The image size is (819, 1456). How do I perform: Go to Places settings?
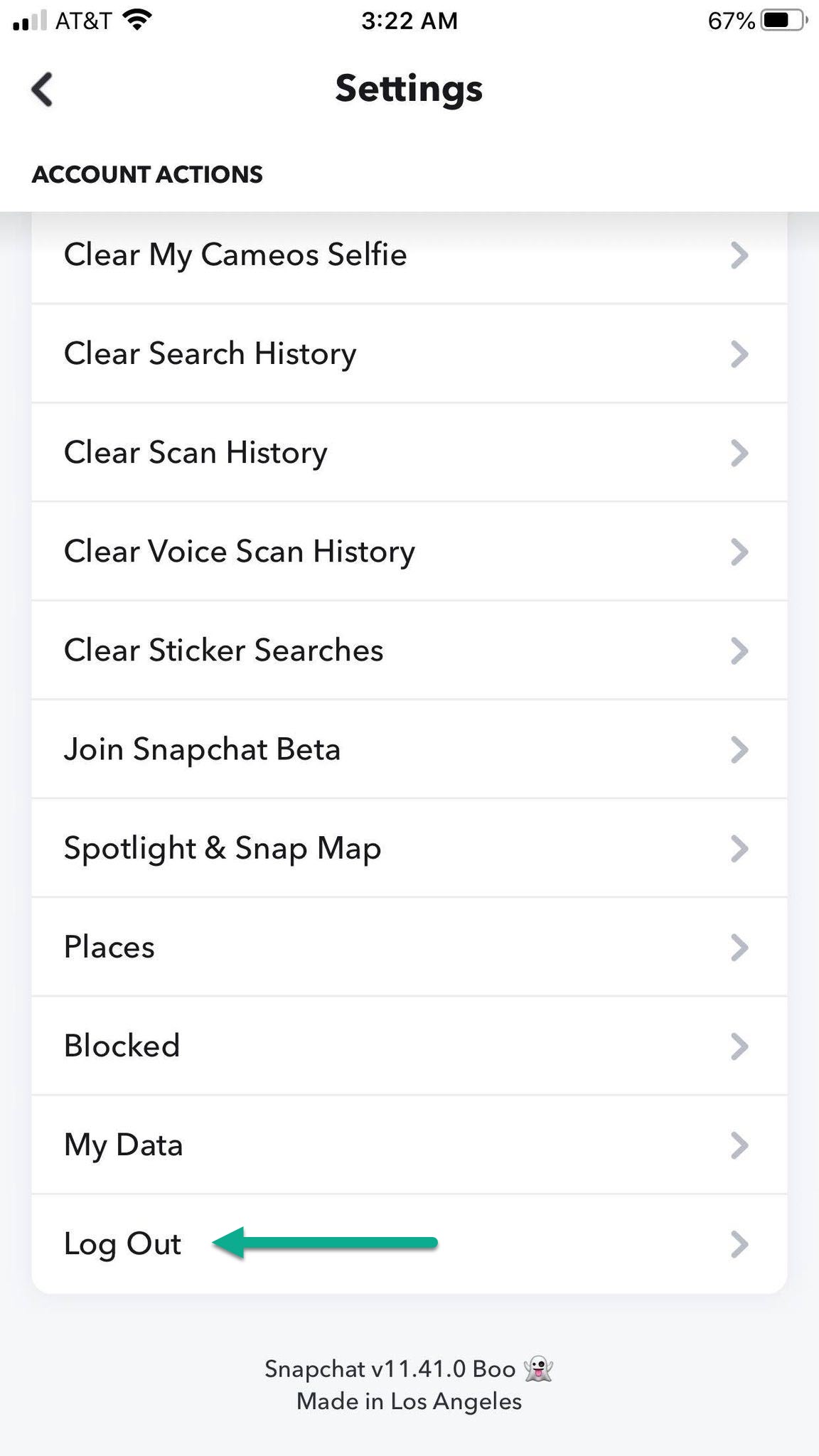pos(109,946)
